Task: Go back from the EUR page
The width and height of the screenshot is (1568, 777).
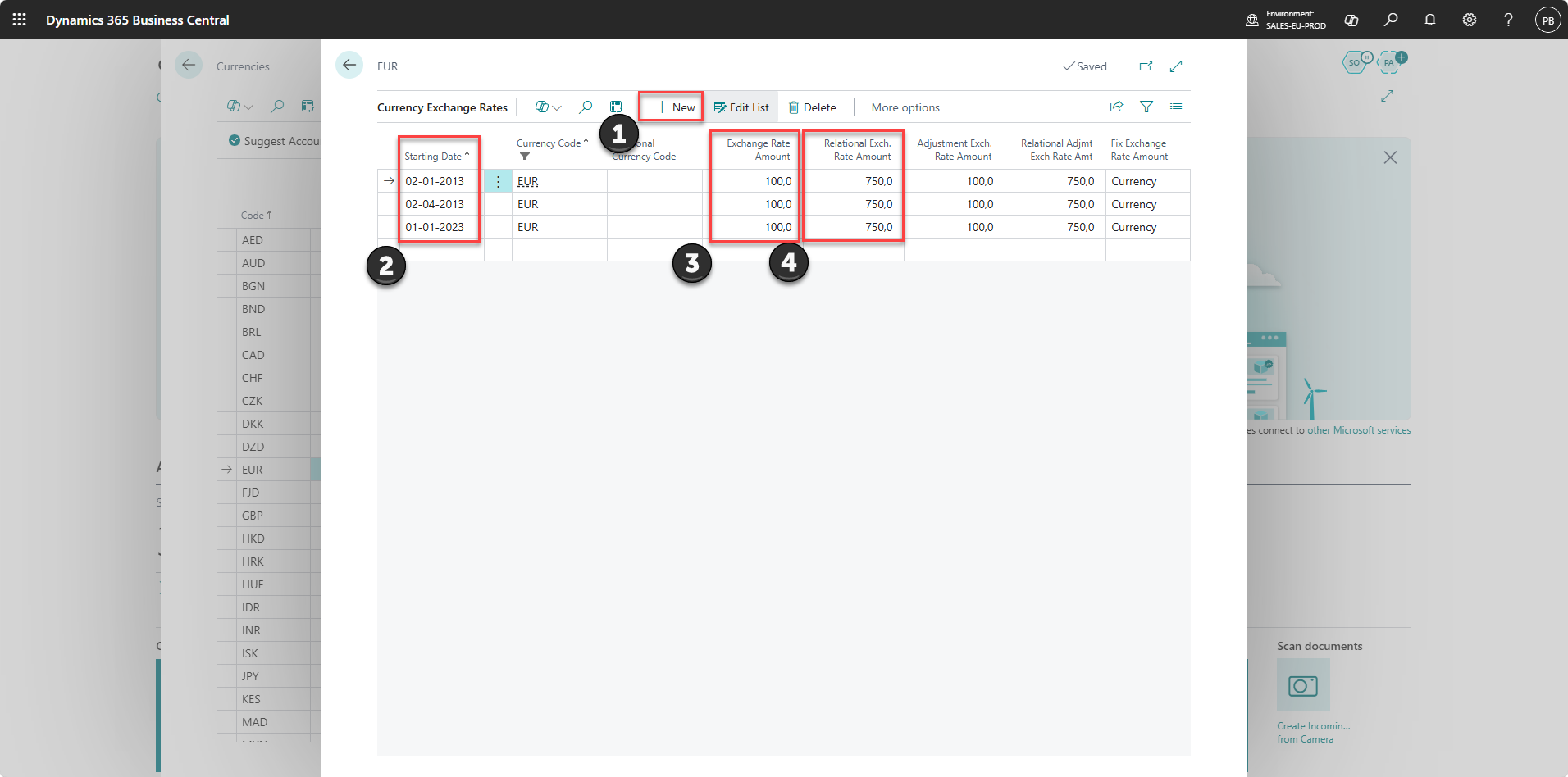Action: pyautogui.click(x=349, y=65)
